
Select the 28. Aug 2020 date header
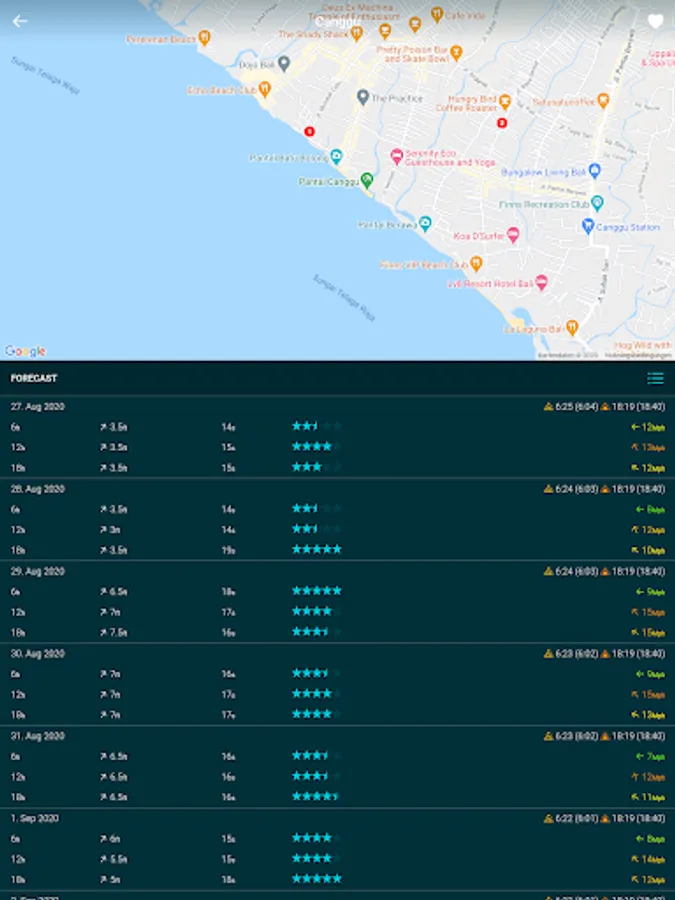click(37, 489)
